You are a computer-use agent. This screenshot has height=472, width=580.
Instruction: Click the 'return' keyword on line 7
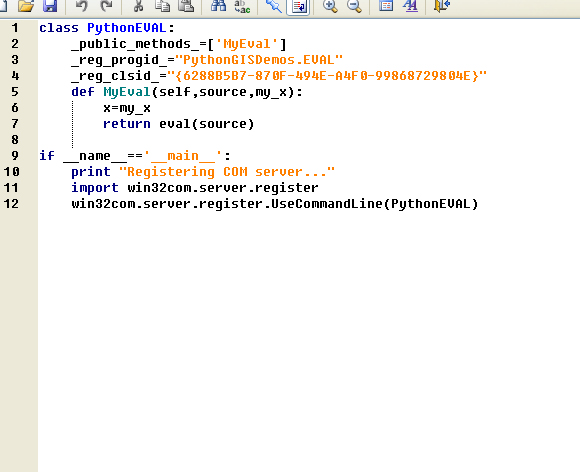[127, 124]
